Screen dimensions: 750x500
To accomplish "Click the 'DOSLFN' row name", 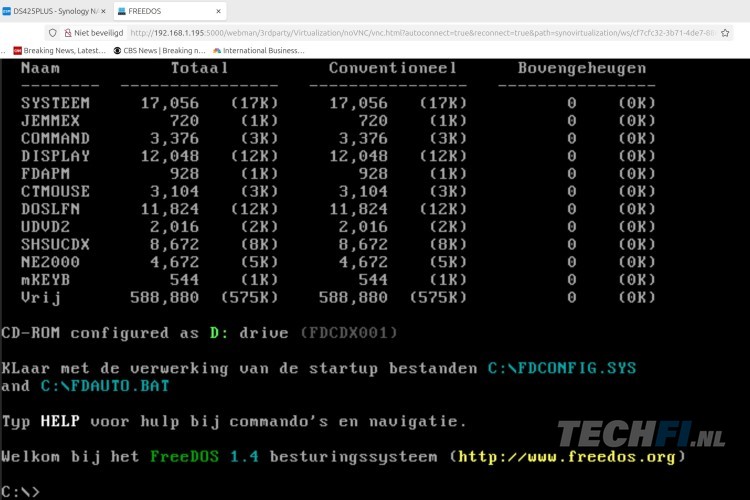I will (x=50, y=209).
